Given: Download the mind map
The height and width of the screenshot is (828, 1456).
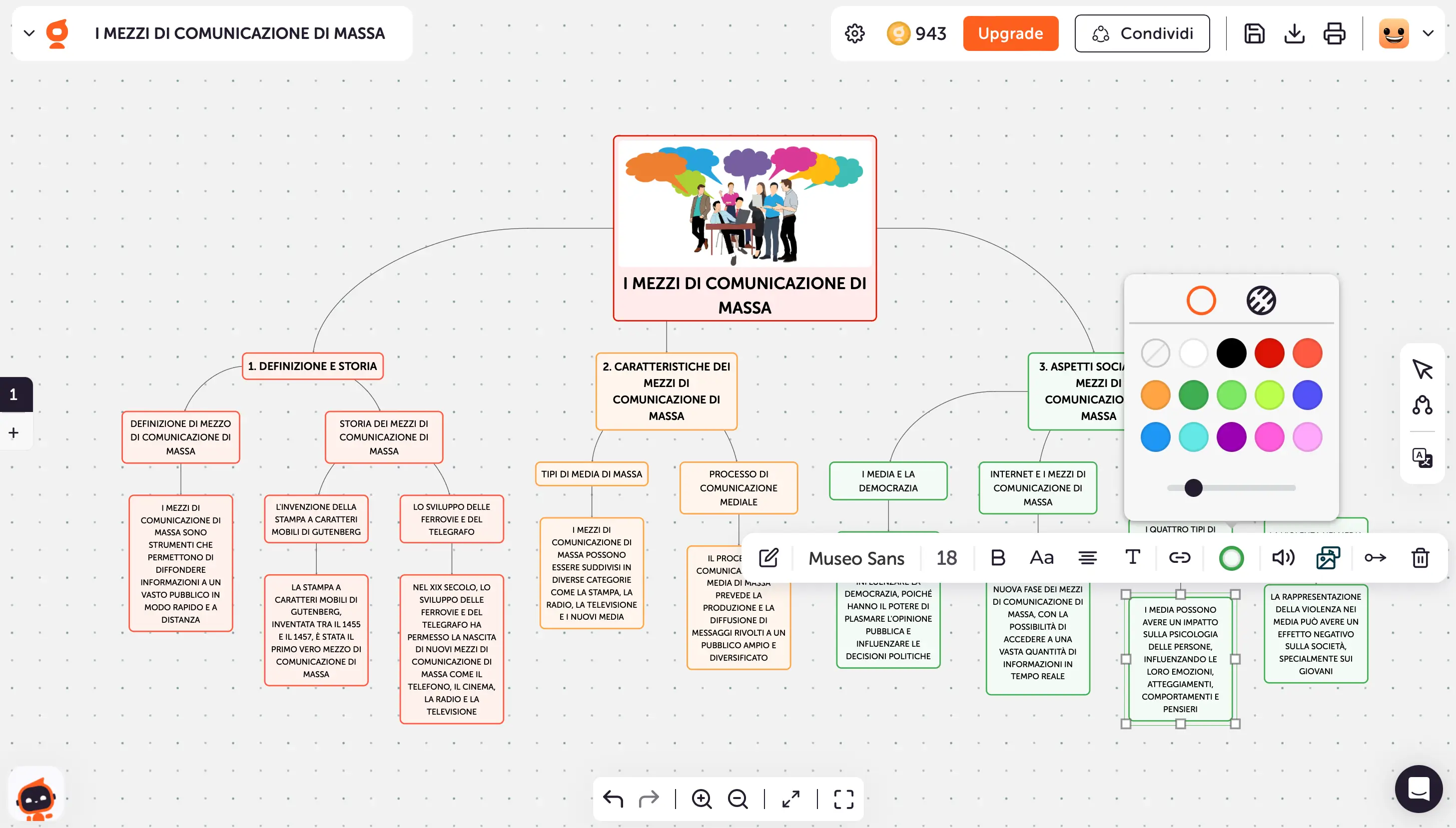Looking at the screenshot, I should pos(1294,33).
